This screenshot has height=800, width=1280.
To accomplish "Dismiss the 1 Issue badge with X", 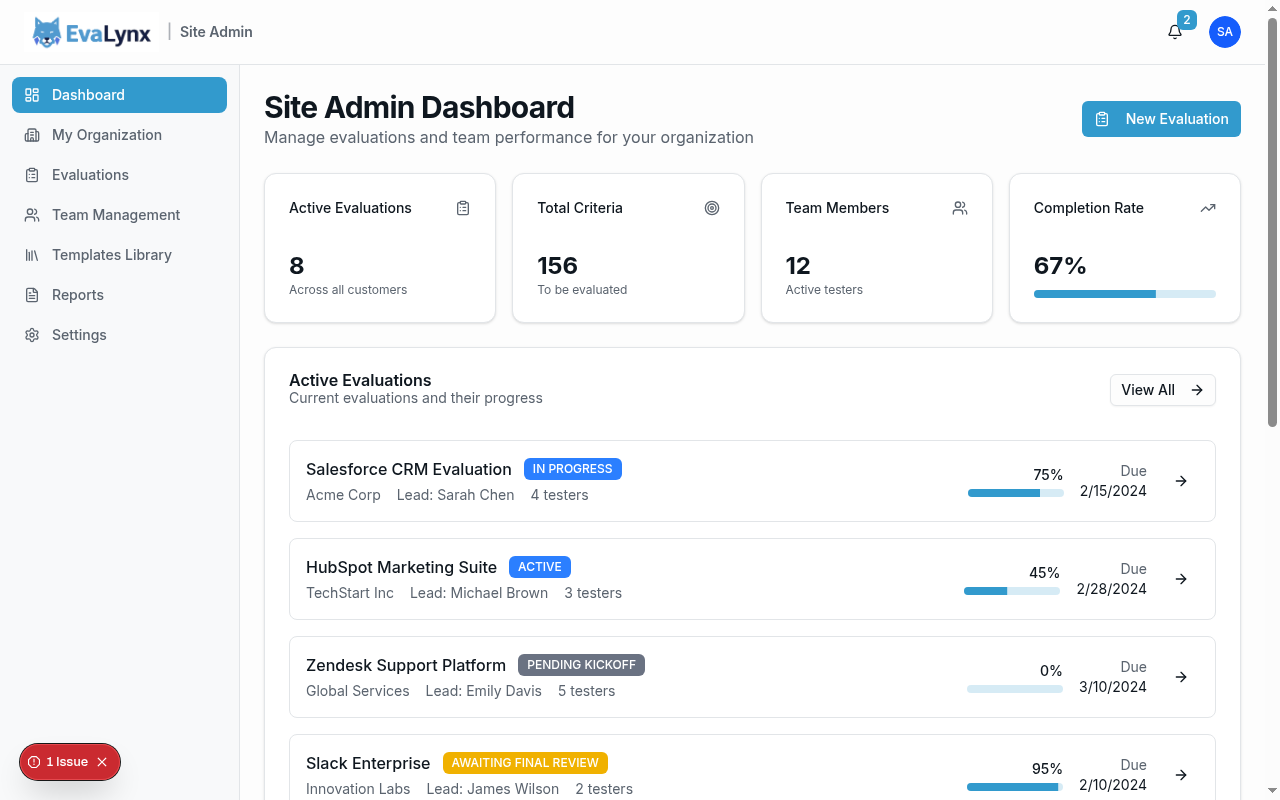I will 102,762.
